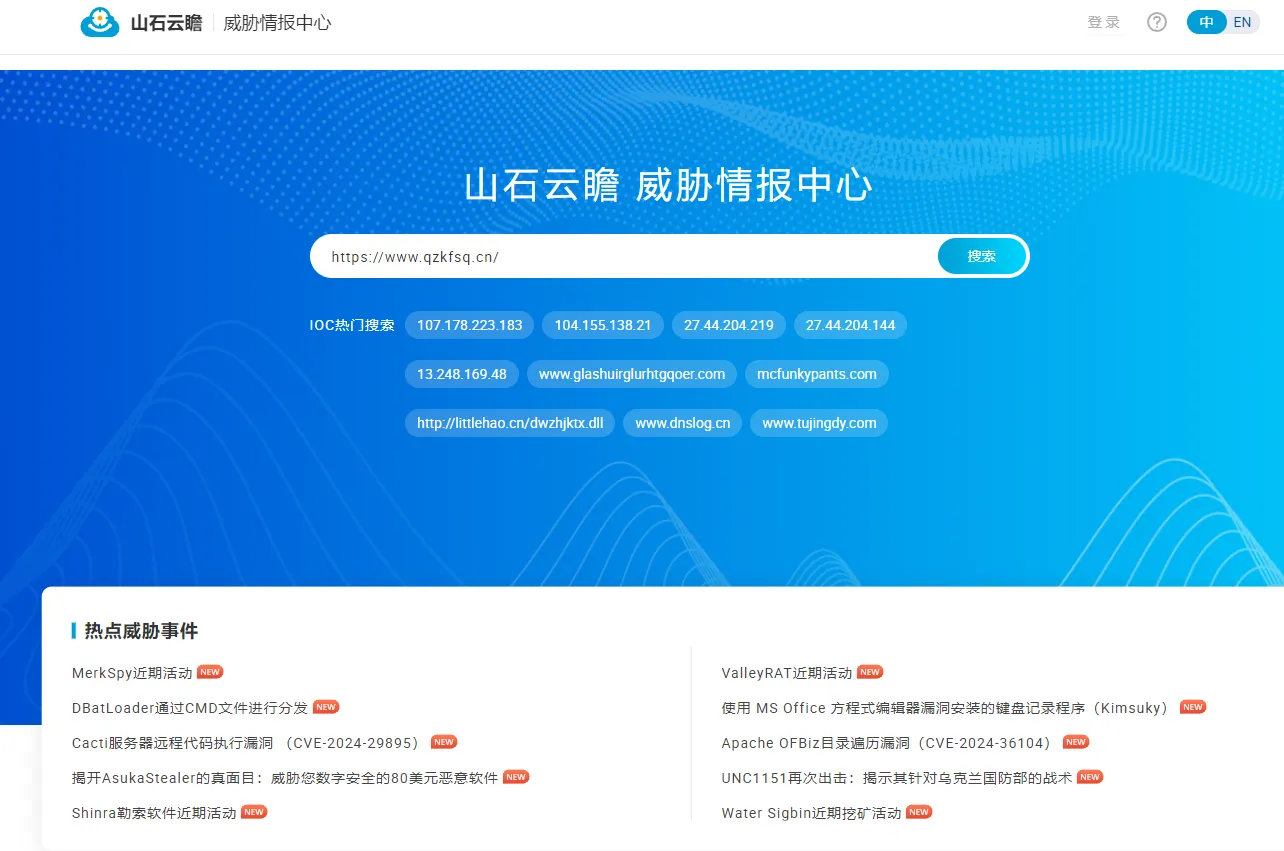Open UNC1151再次出击 event
This screenshot has width=1284, height=851.
click(897, 777)
